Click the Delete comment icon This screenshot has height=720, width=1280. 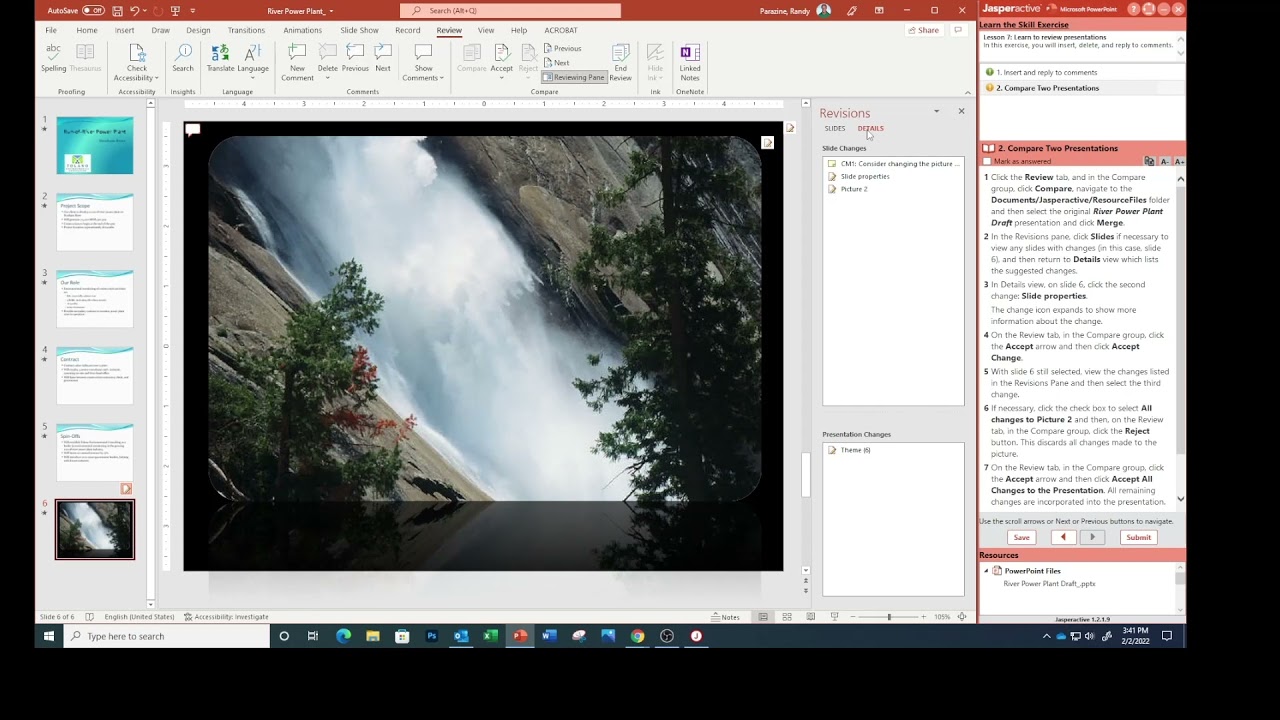327,53
